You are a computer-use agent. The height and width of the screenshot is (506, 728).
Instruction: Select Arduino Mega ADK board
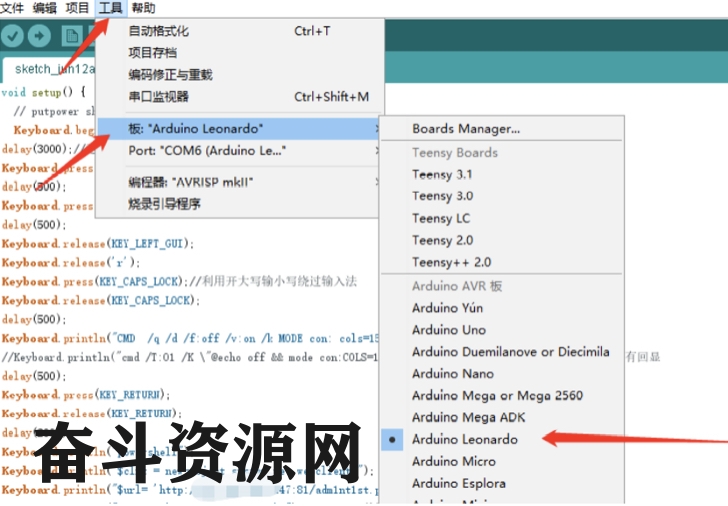(501, 417)
